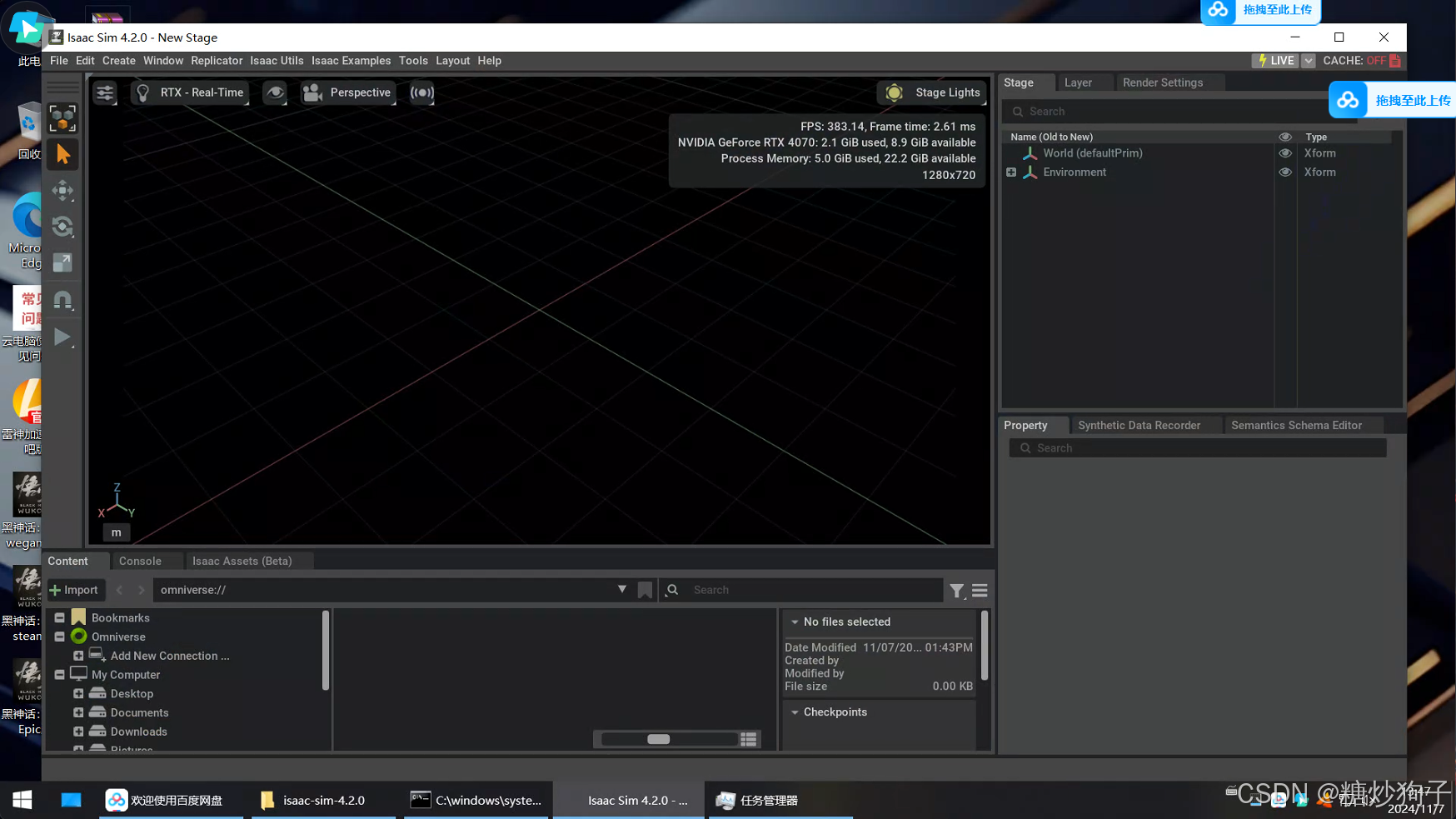Screen dimensions: 1456x819
Task: Open the Layout menu
Action: click(x=452, y=61)
